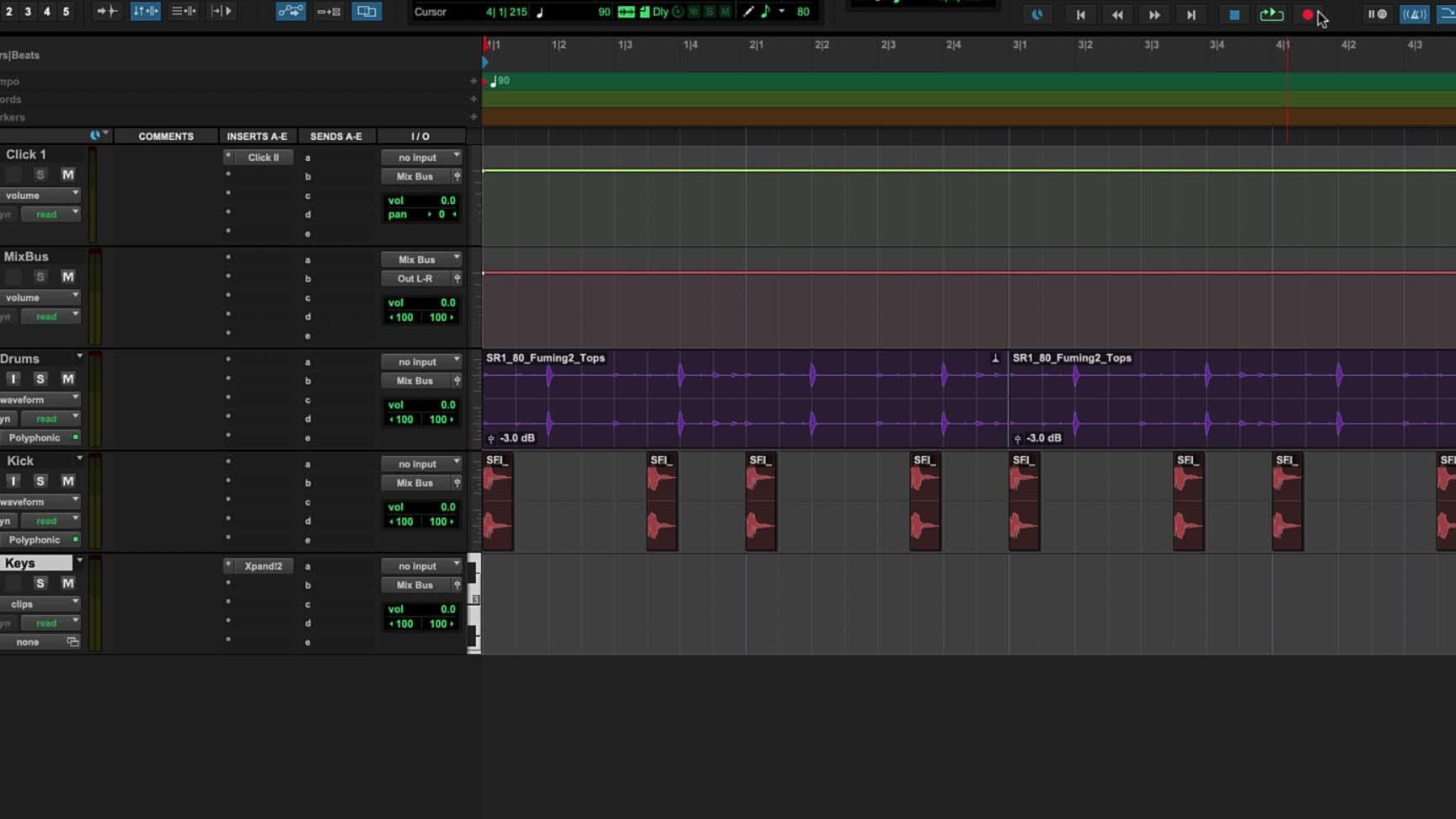Mute the Click 1 track
Viewport: 1456px width, 819px height.
point(68,174)
